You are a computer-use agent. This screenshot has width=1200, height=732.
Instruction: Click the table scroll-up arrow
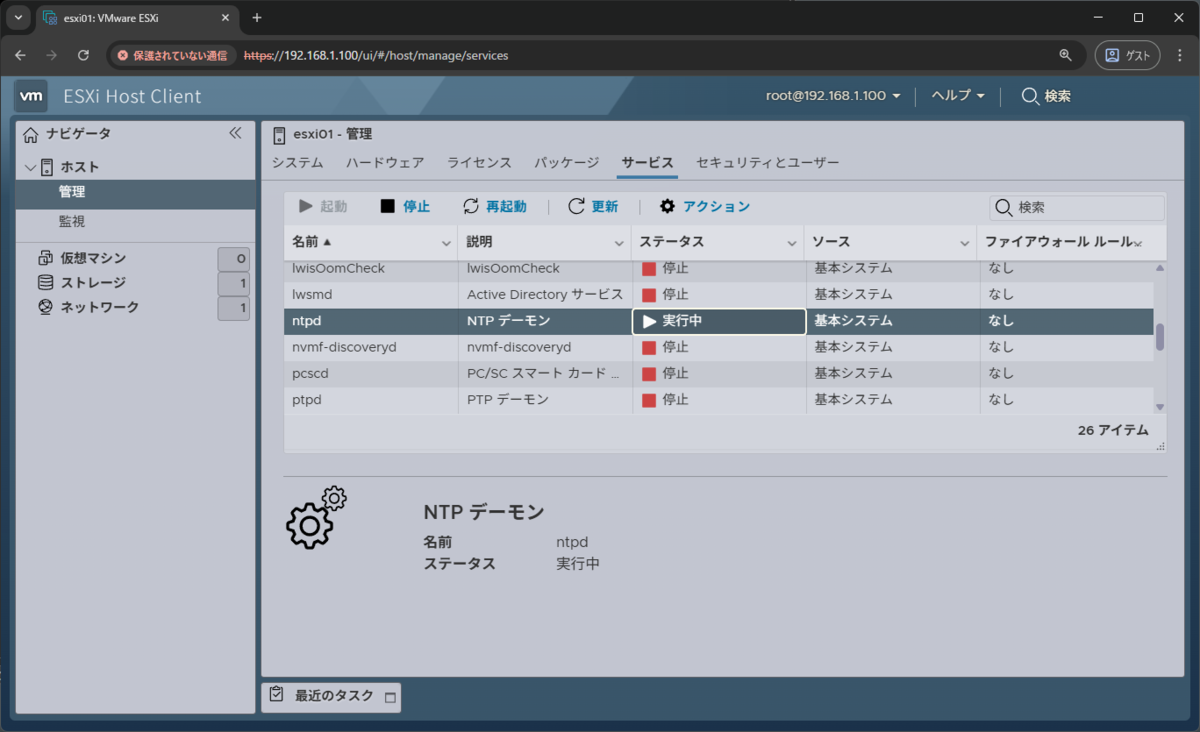pyautogui.click(x=1160, y=268)
